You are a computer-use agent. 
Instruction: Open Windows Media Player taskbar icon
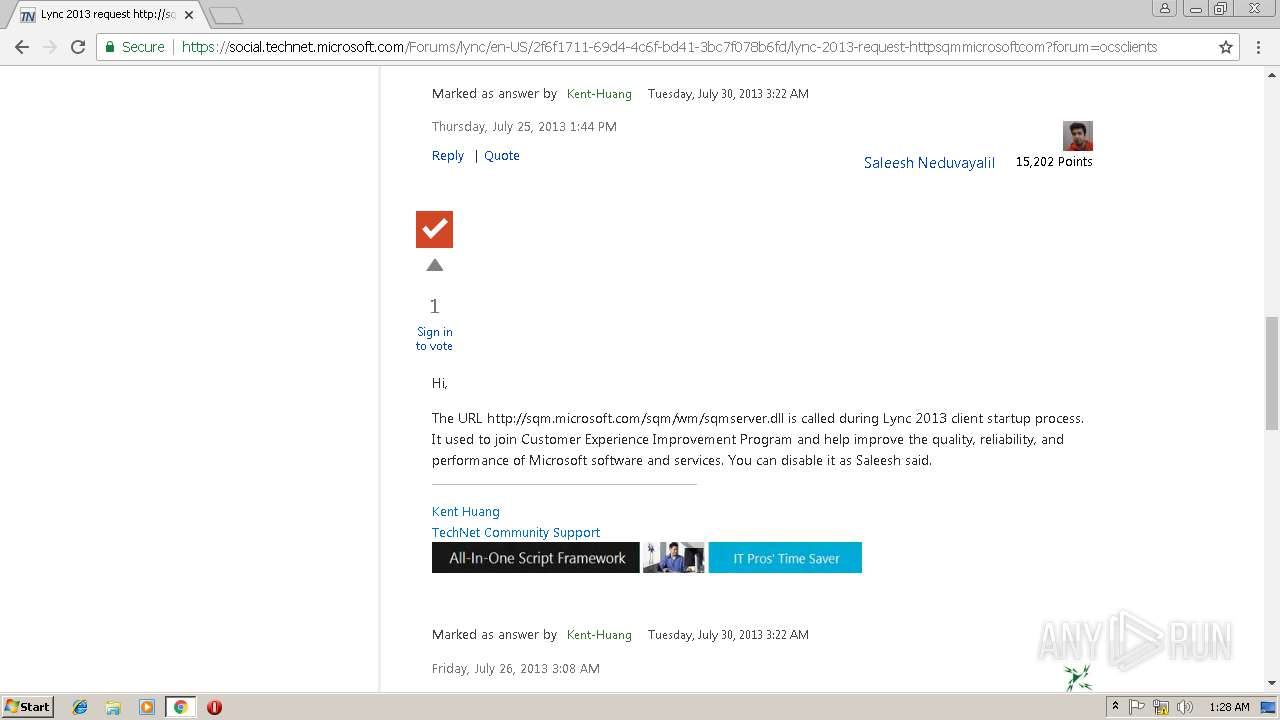coord(147,707)
